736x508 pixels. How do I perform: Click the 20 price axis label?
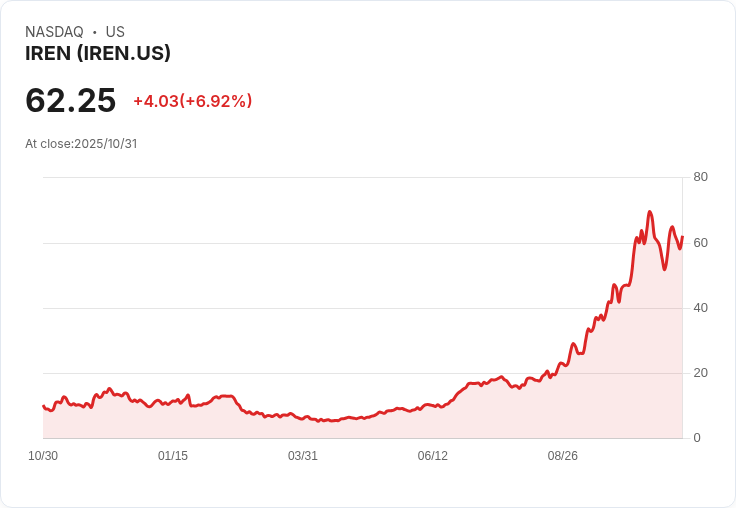pos(700,373)
